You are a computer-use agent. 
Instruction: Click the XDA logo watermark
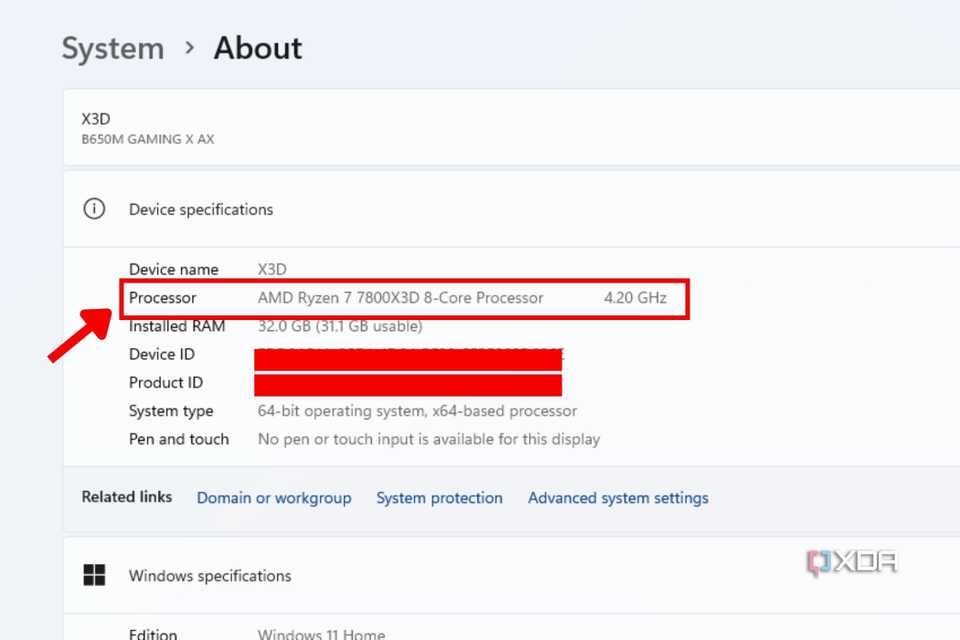[x=850, y=562]
